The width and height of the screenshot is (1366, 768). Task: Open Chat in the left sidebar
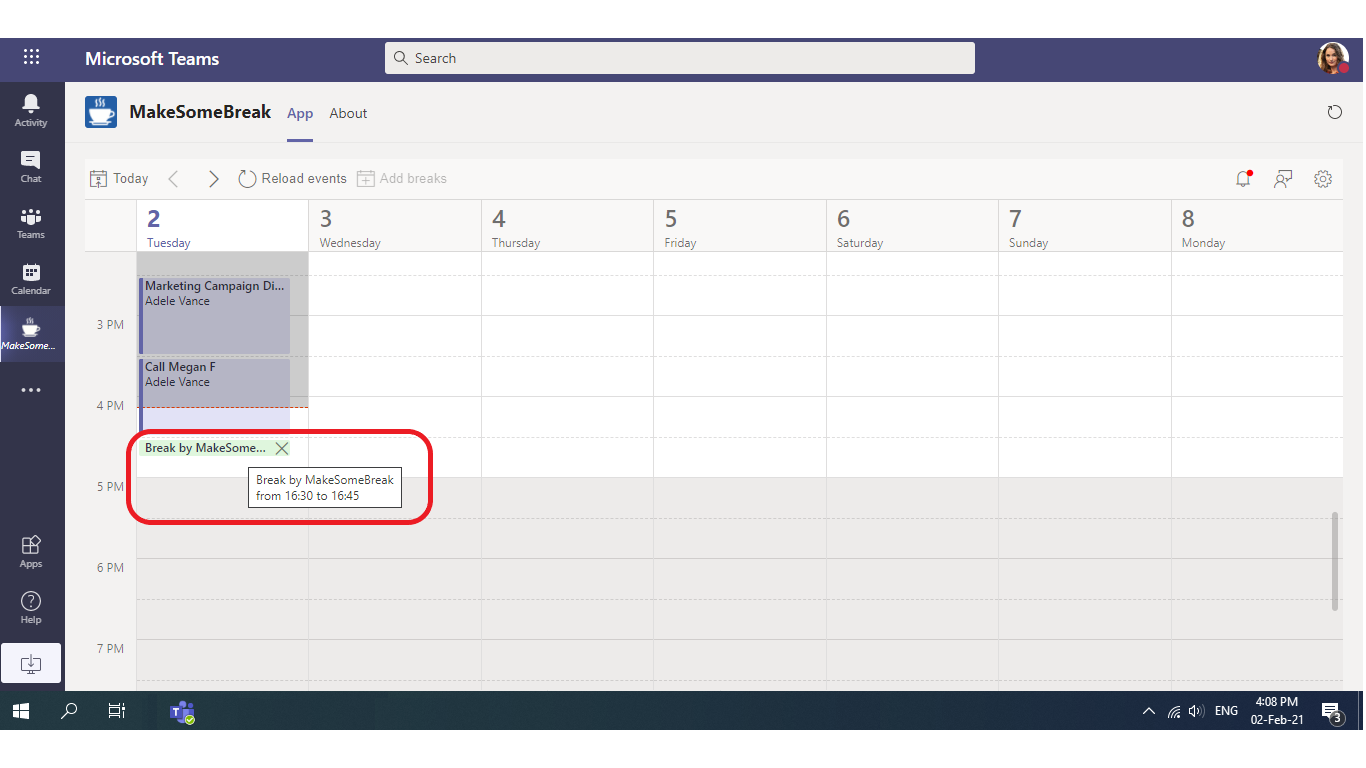pyautogui.click(x=31, y=166)
